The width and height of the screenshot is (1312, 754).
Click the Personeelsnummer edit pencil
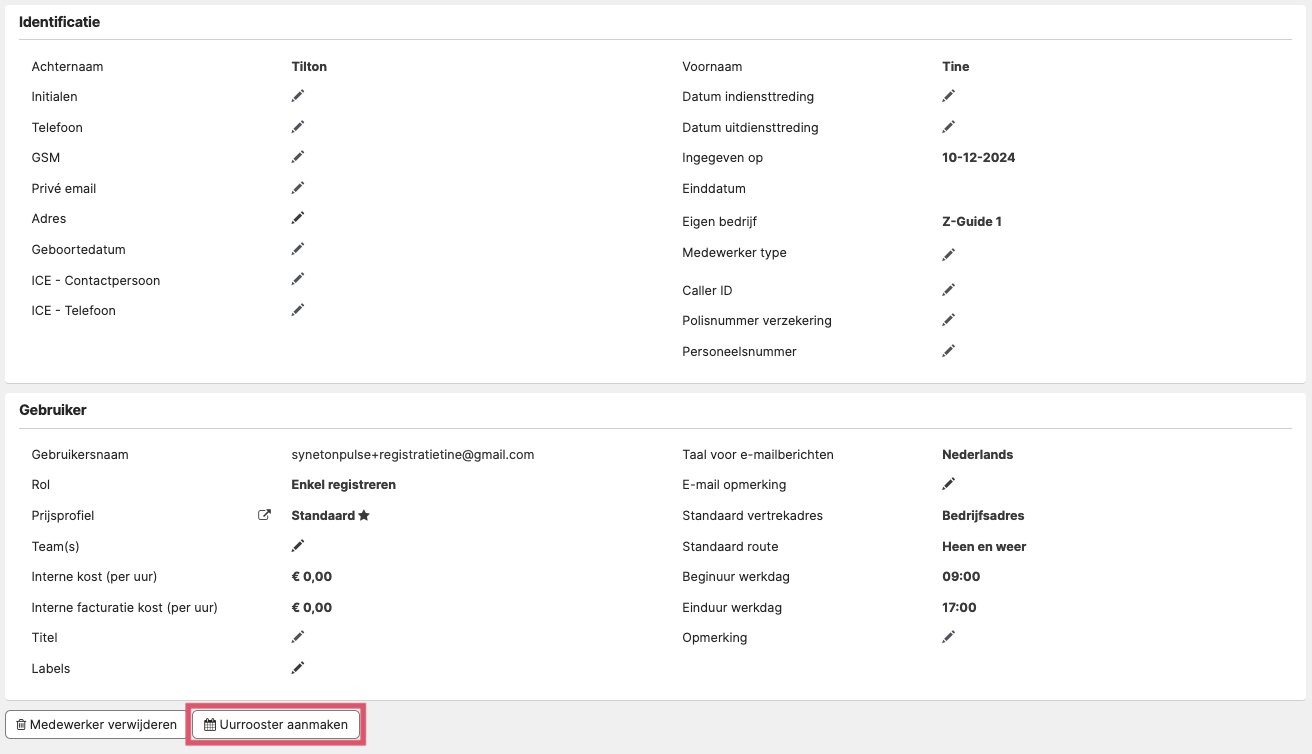click(x=949, y=351)
